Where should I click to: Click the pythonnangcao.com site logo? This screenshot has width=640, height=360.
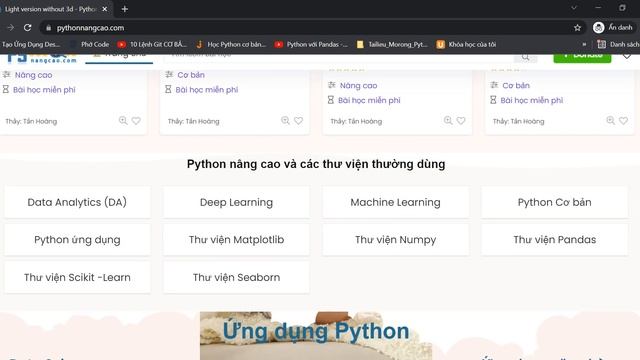tap(42, 59)
